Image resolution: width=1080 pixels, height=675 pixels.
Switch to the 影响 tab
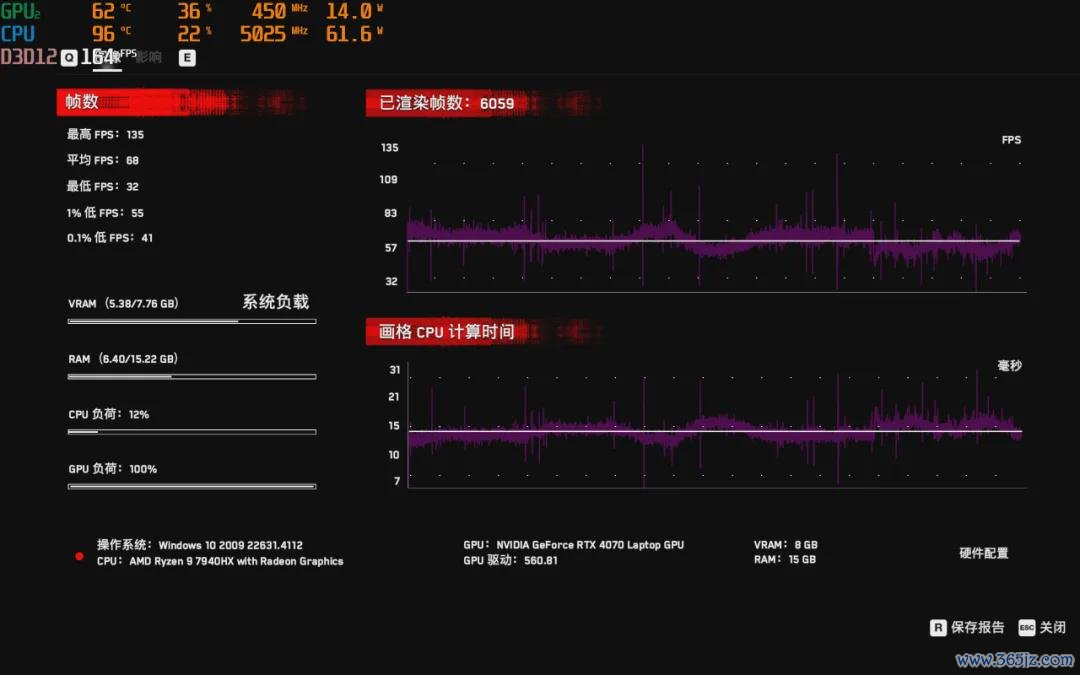148,57
